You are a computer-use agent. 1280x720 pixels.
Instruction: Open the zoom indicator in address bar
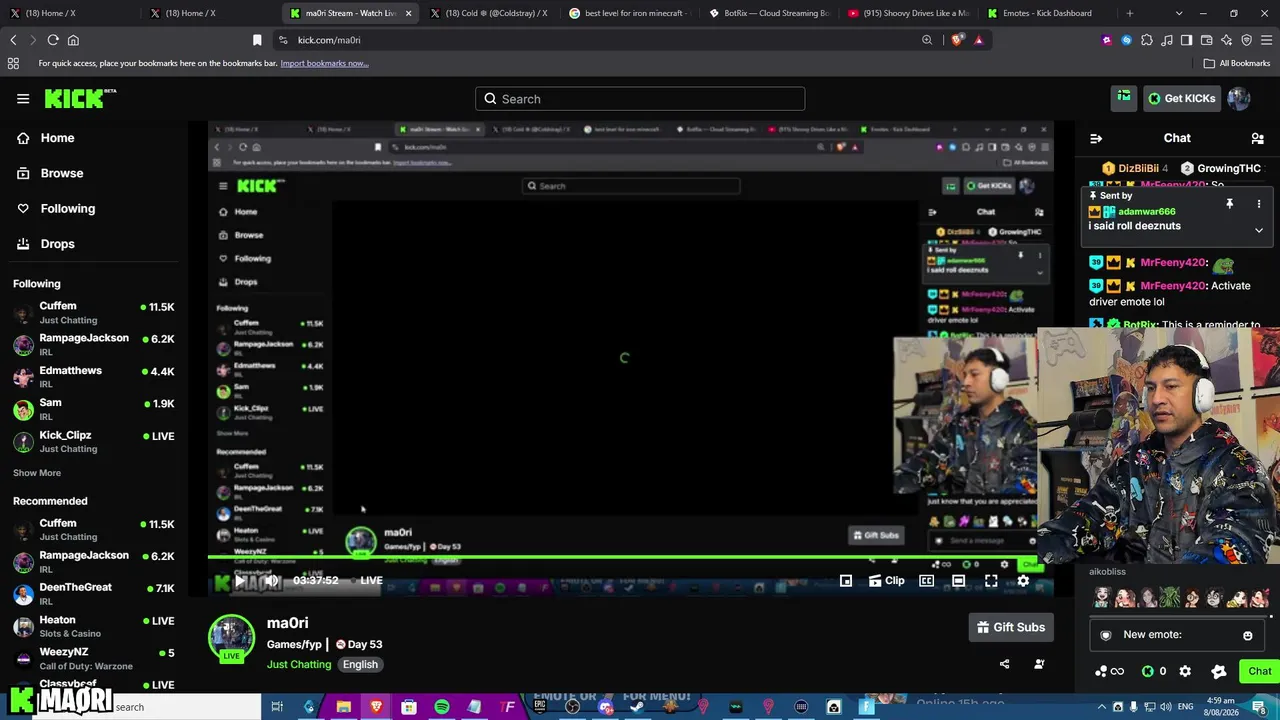click(x=927, y=40)
